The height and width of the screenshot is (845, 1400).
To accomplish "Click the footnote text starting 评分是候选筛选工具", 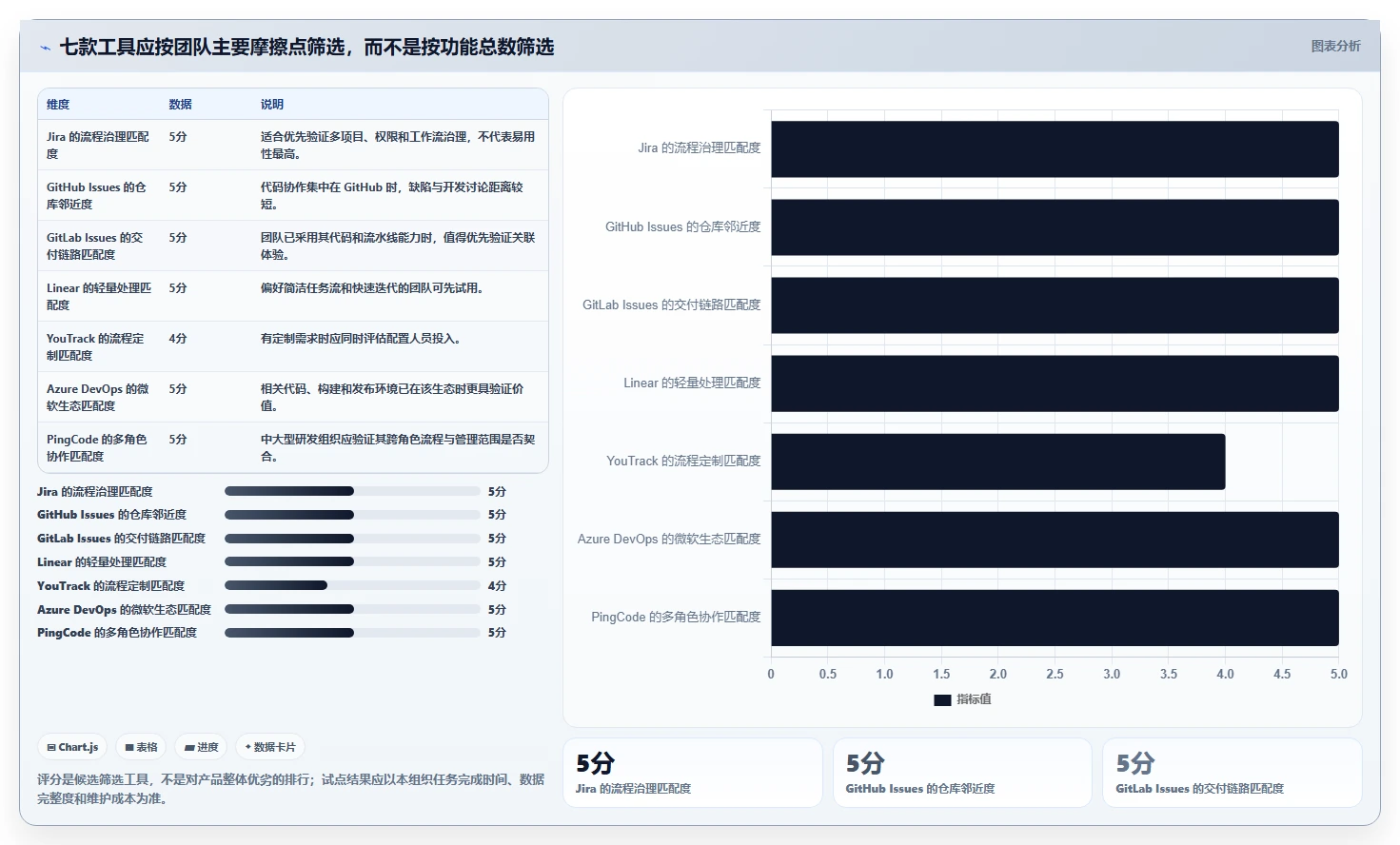I will coord(290,789).
